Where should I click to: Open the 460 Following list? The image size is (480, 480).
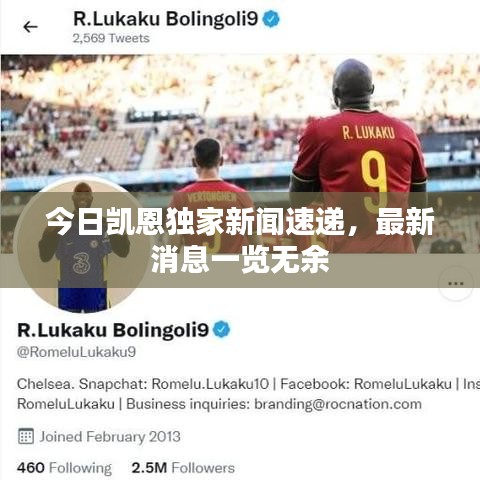tap(64, 468)
